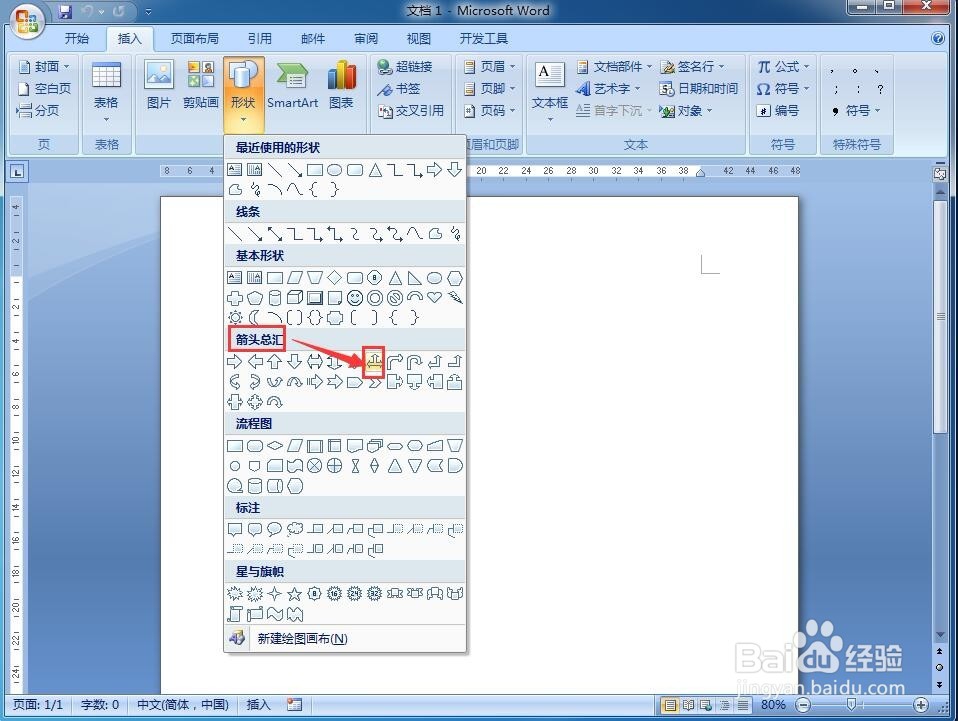Insert a SmartArt graphic
The image size is (958, 721).
pyautogui.click(x=292, y=86)
